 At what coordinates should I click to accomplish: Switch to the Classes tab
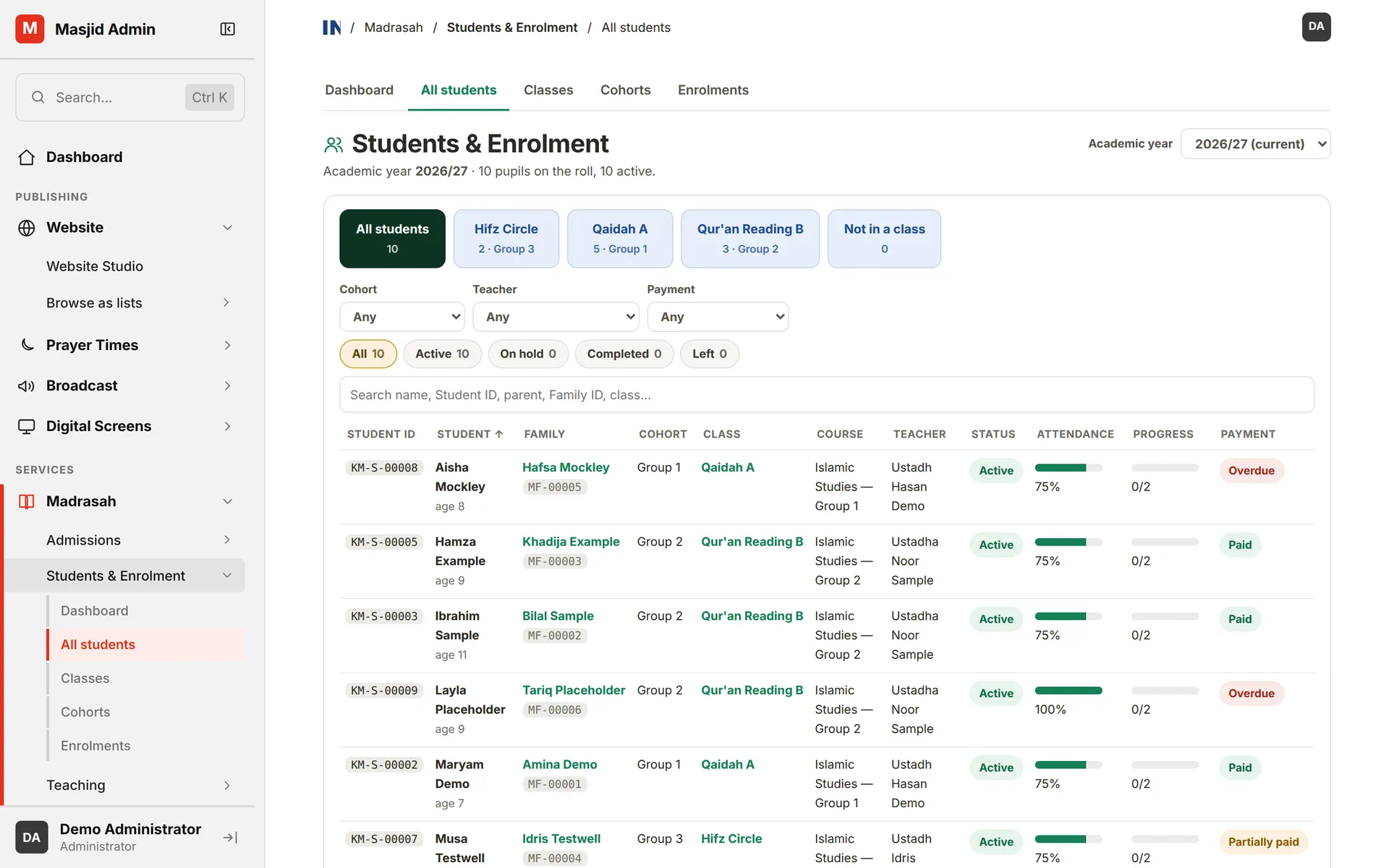click(x=548, y=90)
